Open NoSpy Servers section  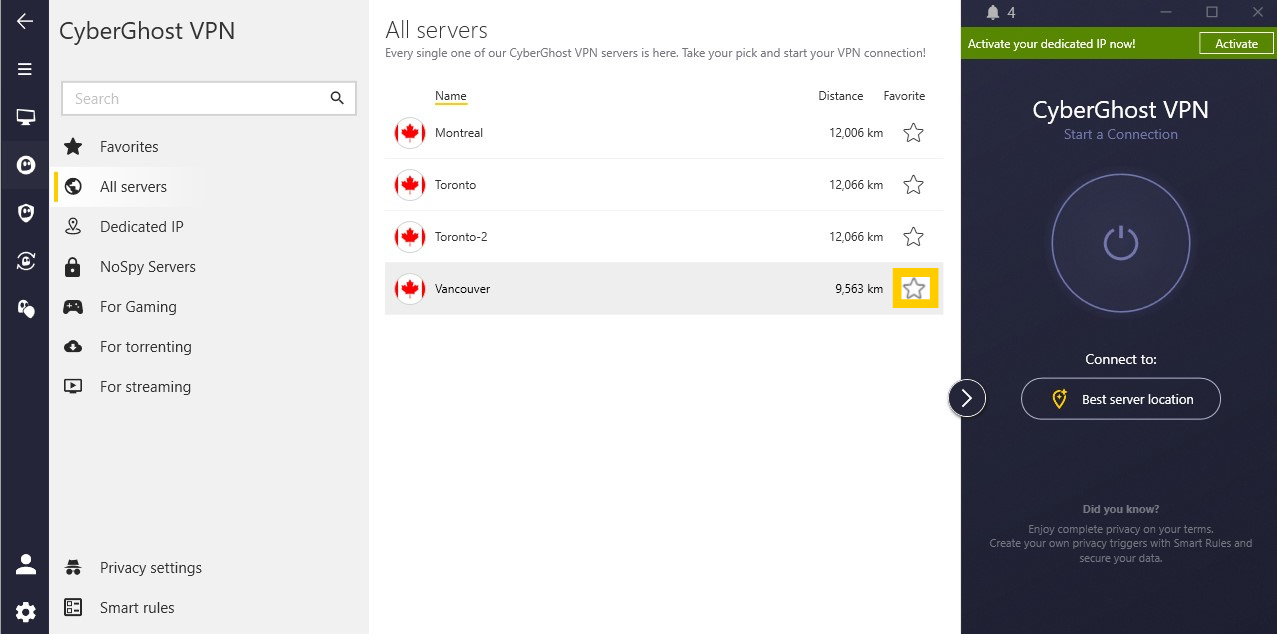[x=147, y=267]
